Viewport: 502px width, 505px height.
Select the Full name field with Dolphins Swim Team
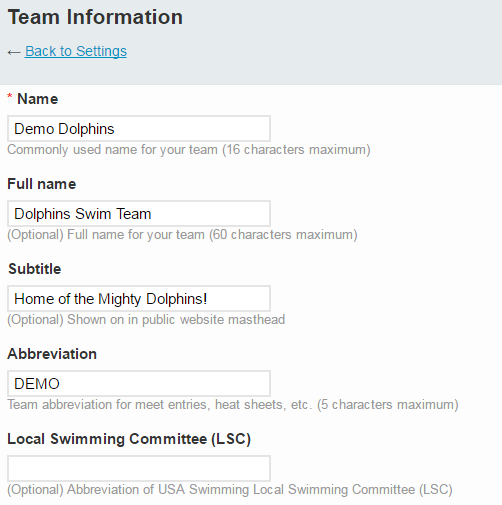[x=139, y=214]
